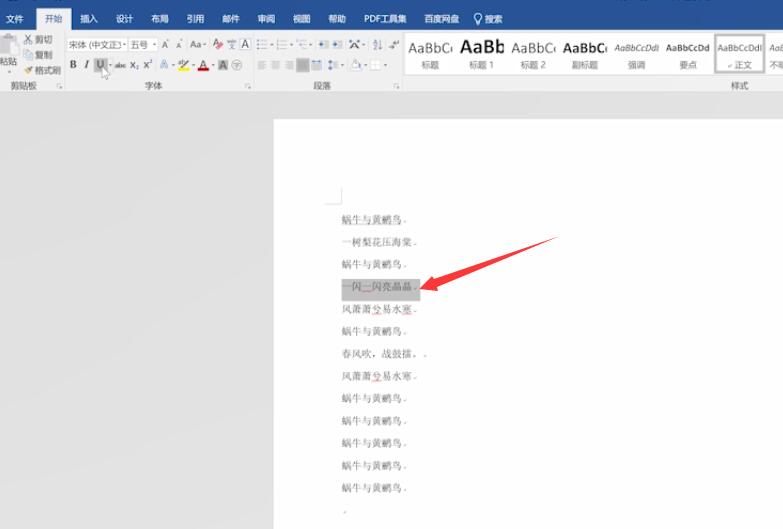Viewport: 783px width, 529px height.
Task: Click the Decrease Indent icon
Action: click(x=323, y=44)
